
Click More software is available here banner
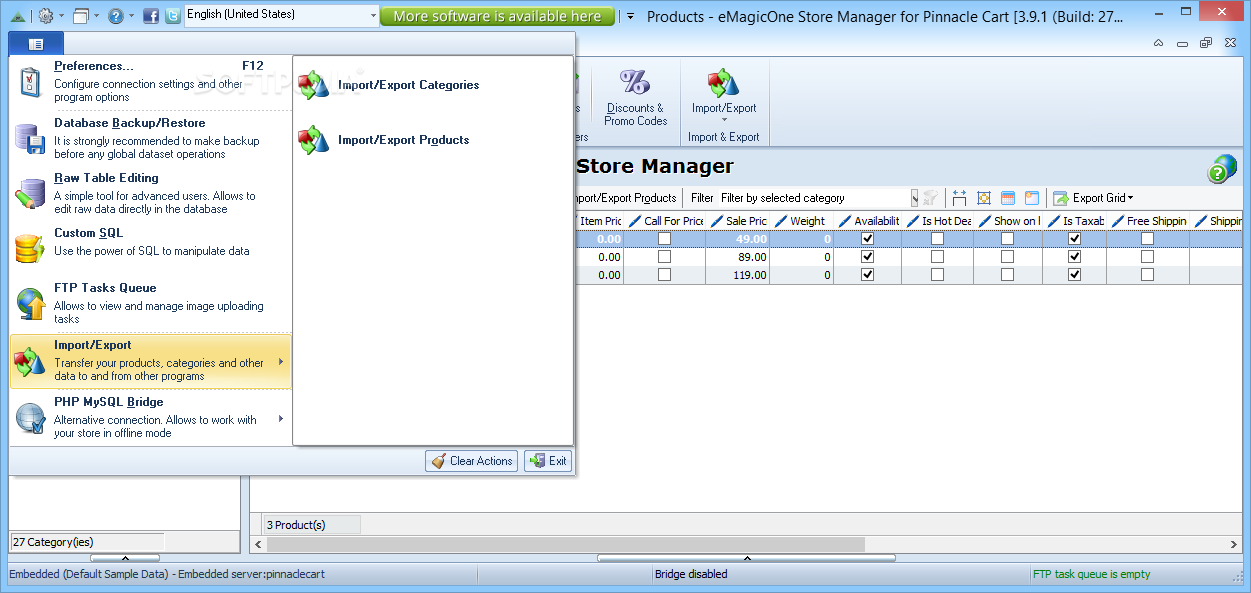coord(497,16)
